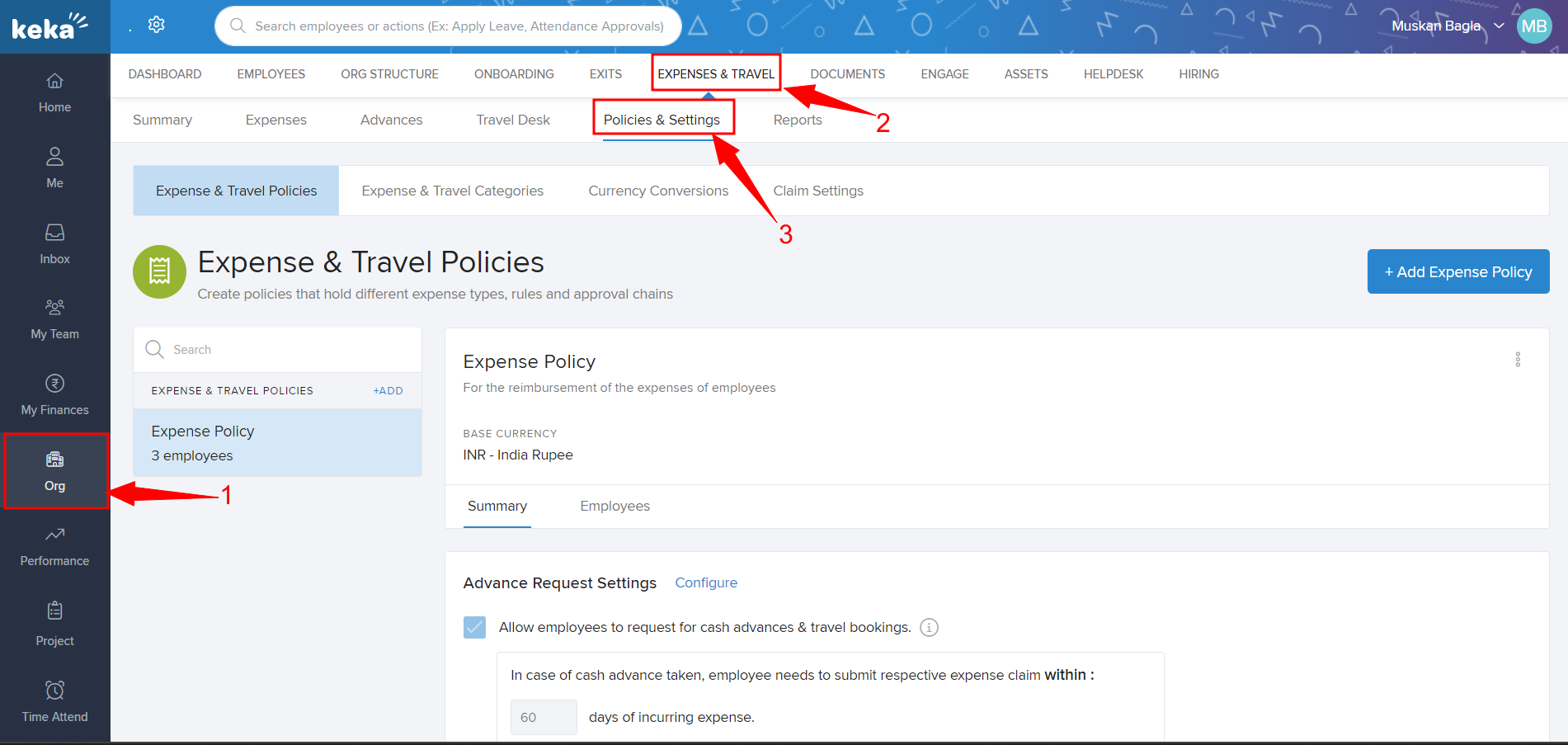The image size is (1568, 745).
Task: Open the Inbox tray icon
Action: tap(54, 233)
